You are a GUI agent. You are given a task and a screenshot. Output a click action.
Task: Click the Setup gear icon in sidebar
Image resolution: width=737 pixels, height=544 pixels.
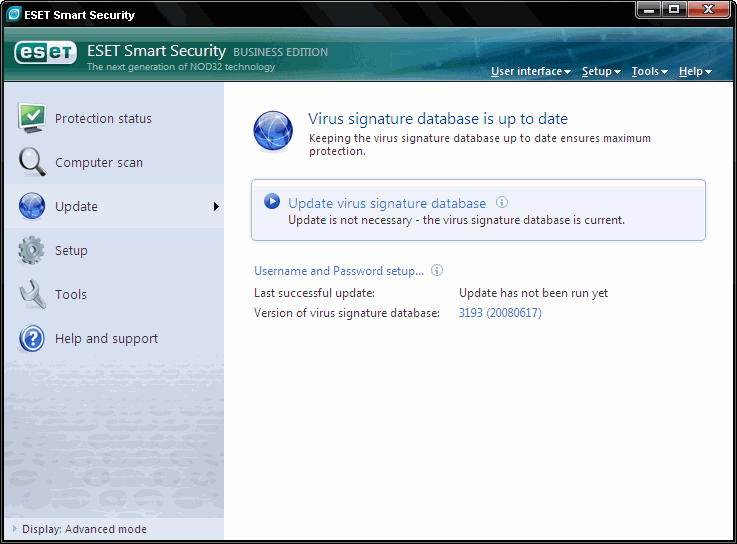point(31,250)
